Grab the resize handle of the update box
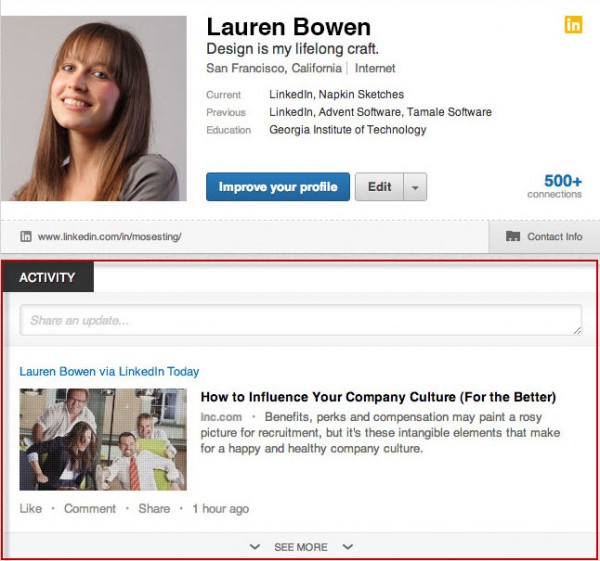Screen dimensions: 600x561 pos(577,329)
